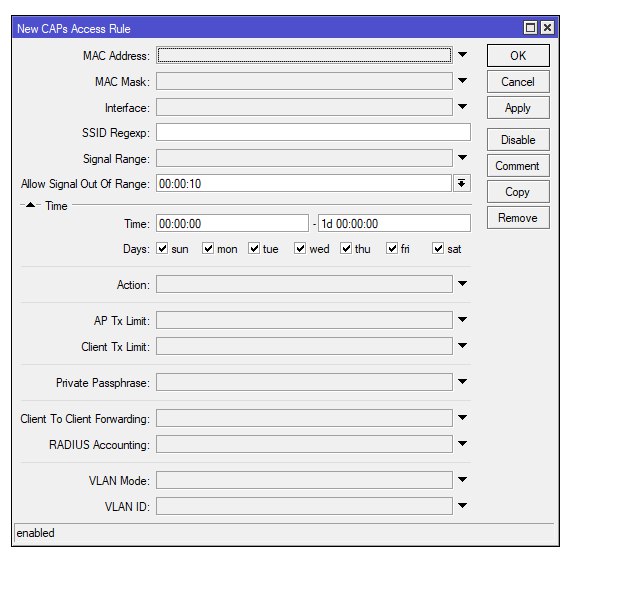Expand the MAC Mask field arrow
The width and height of the screenshot is (630, 592).
point(462,80)
